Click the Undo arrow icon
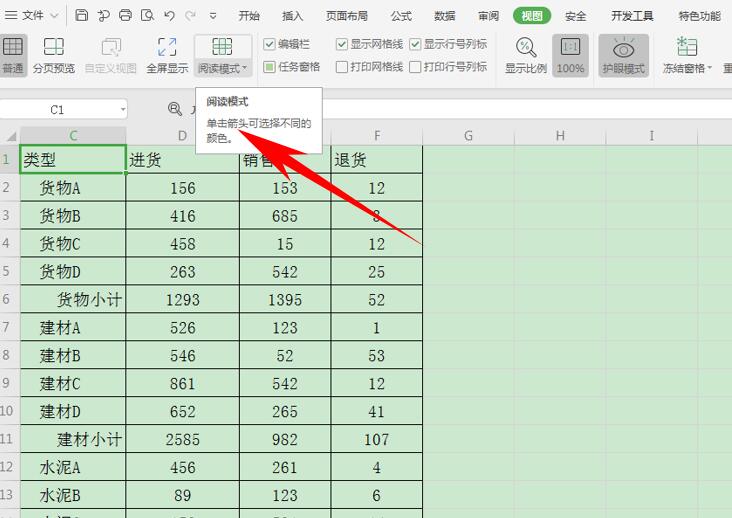Screen dimensions: 732x518 coord(169,16)
